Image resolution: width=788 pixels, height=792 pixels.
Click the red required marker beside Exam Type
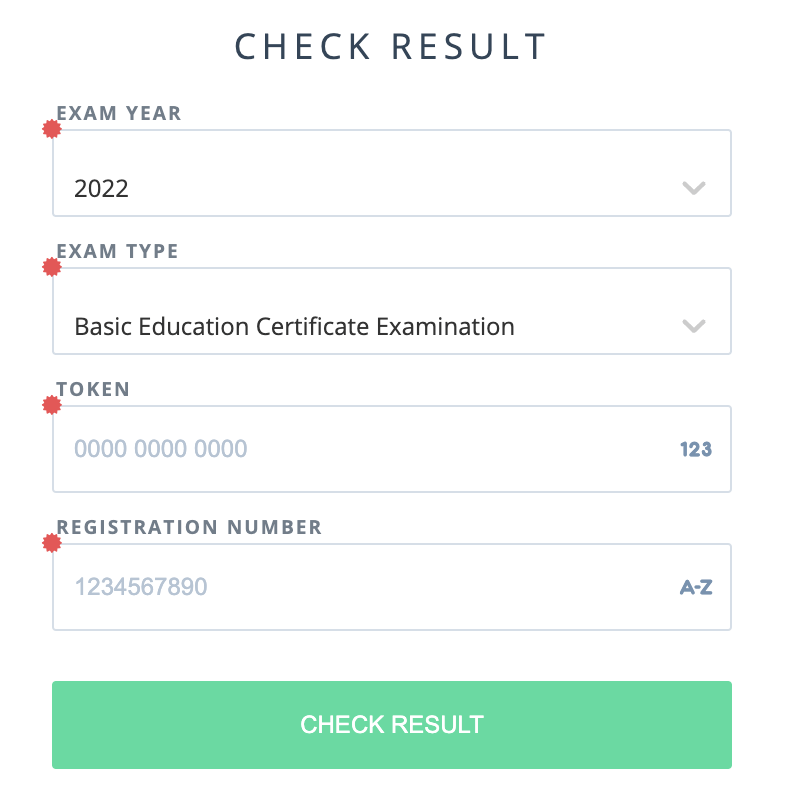[52, 267]
